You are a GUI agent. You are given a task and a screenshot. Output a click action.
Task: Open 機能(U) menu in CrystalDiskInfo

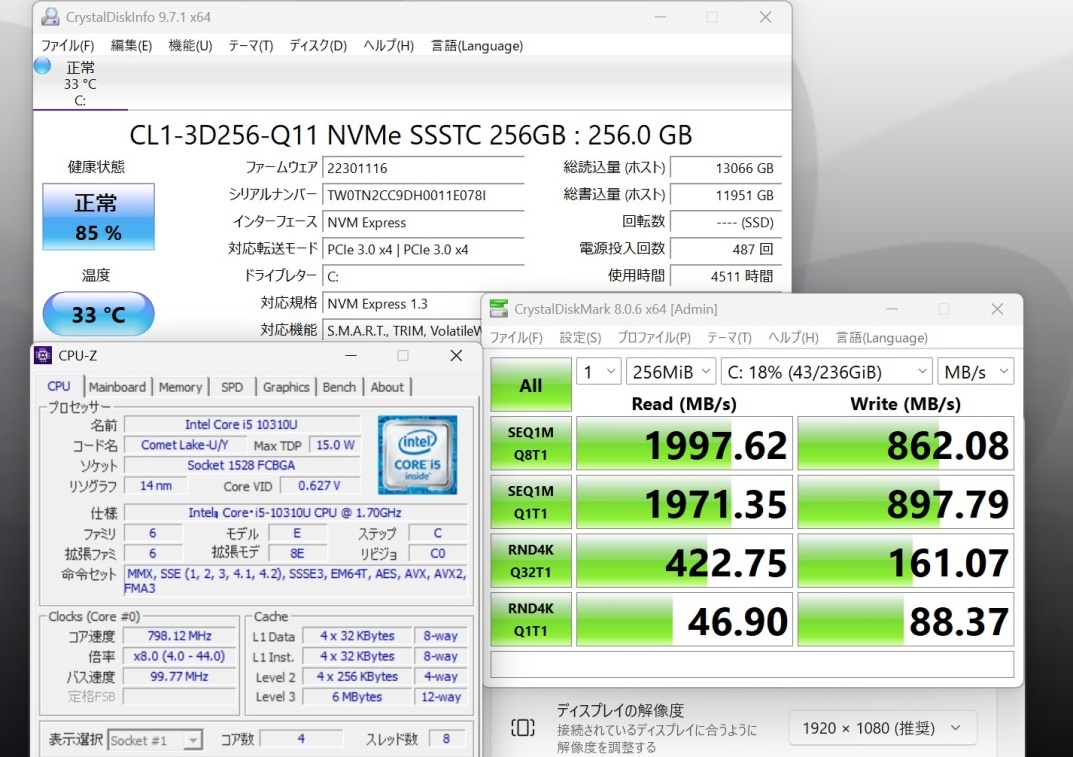pyautogui.click(x=190, y=46)
